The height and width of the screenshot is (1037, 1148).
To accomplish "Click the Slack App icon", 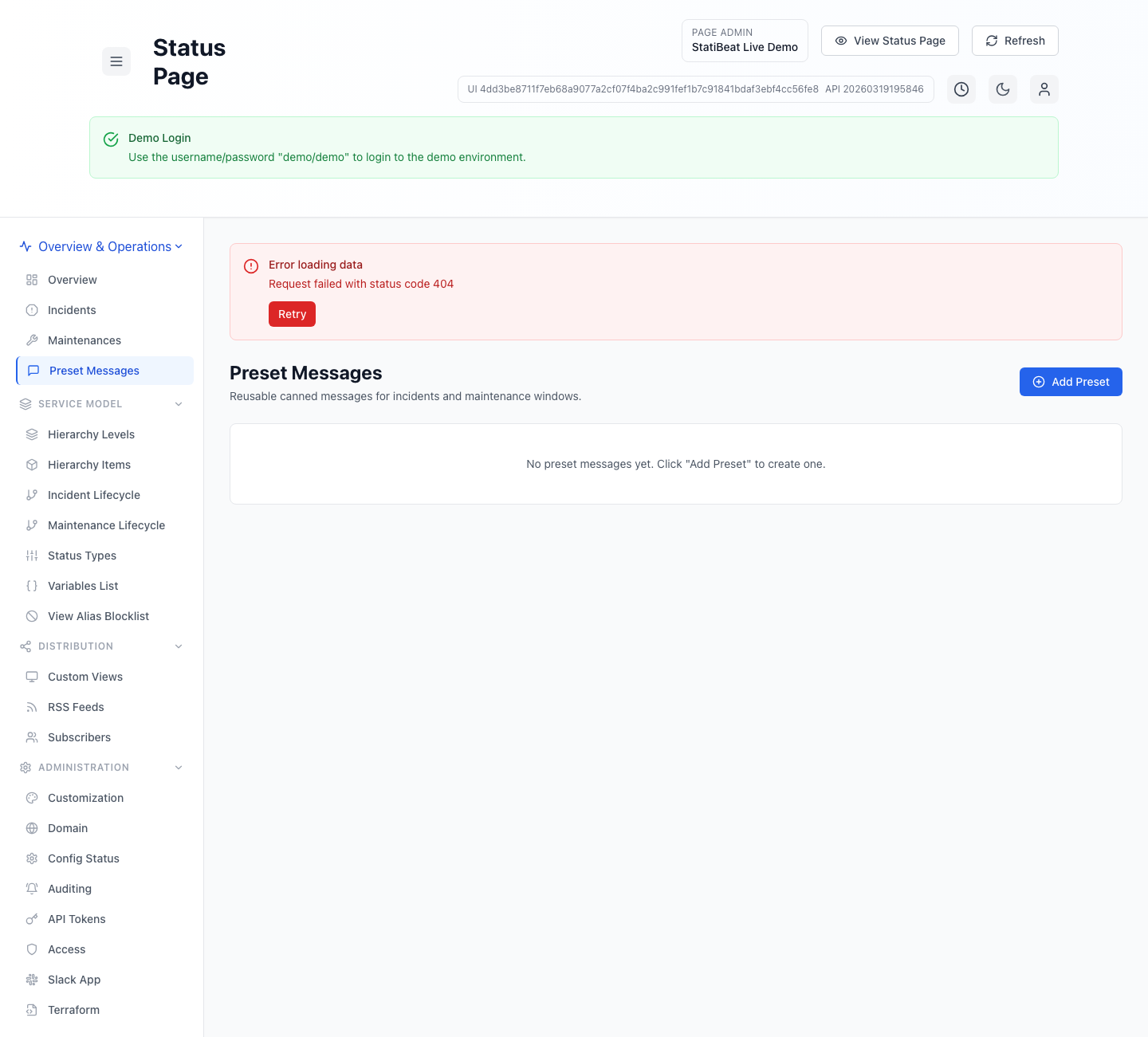I will point(32,980).
